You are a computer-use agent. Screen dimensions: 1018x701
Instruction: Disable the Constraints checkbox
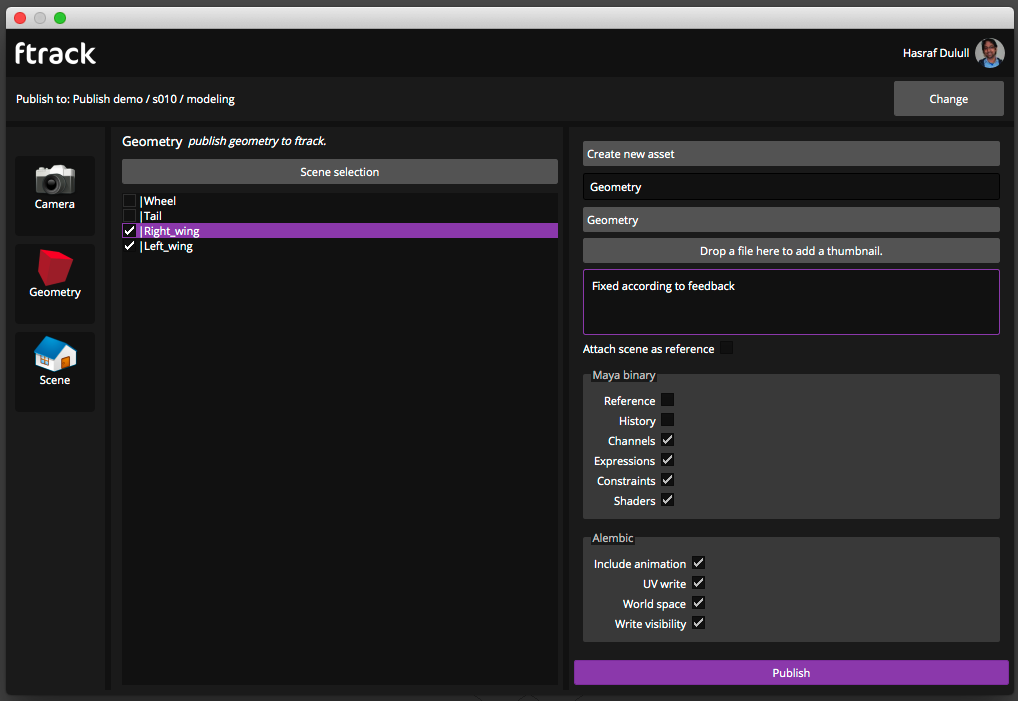pos(667,480)
